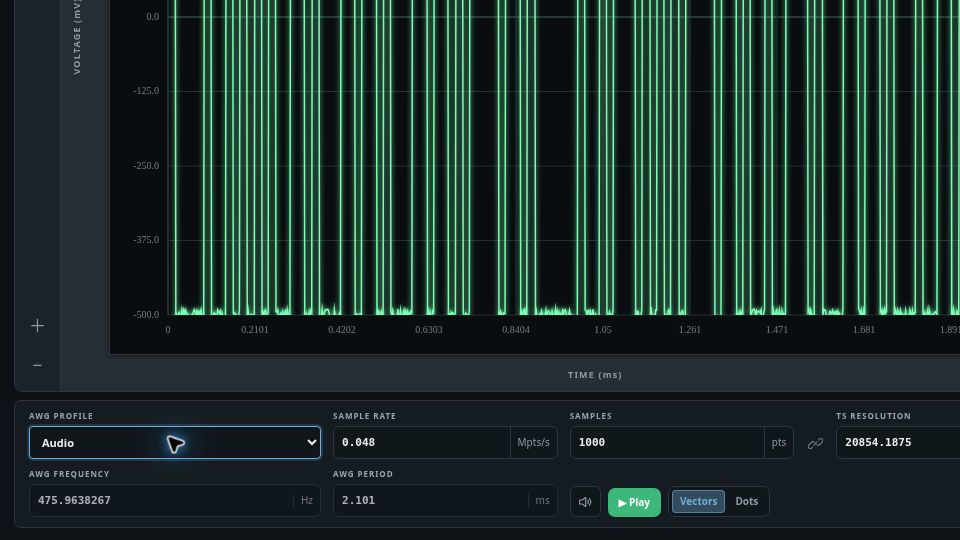Click the plus zoom-in icon
960x540 pixels.
37,326
